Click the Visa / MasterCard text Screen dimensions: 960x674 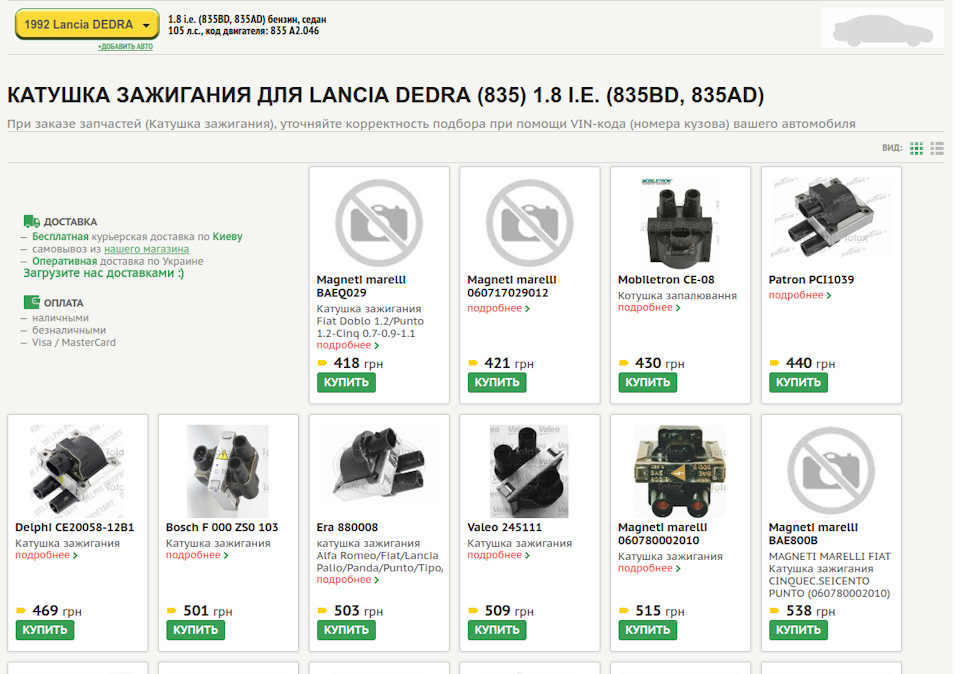tap(73, 342)
